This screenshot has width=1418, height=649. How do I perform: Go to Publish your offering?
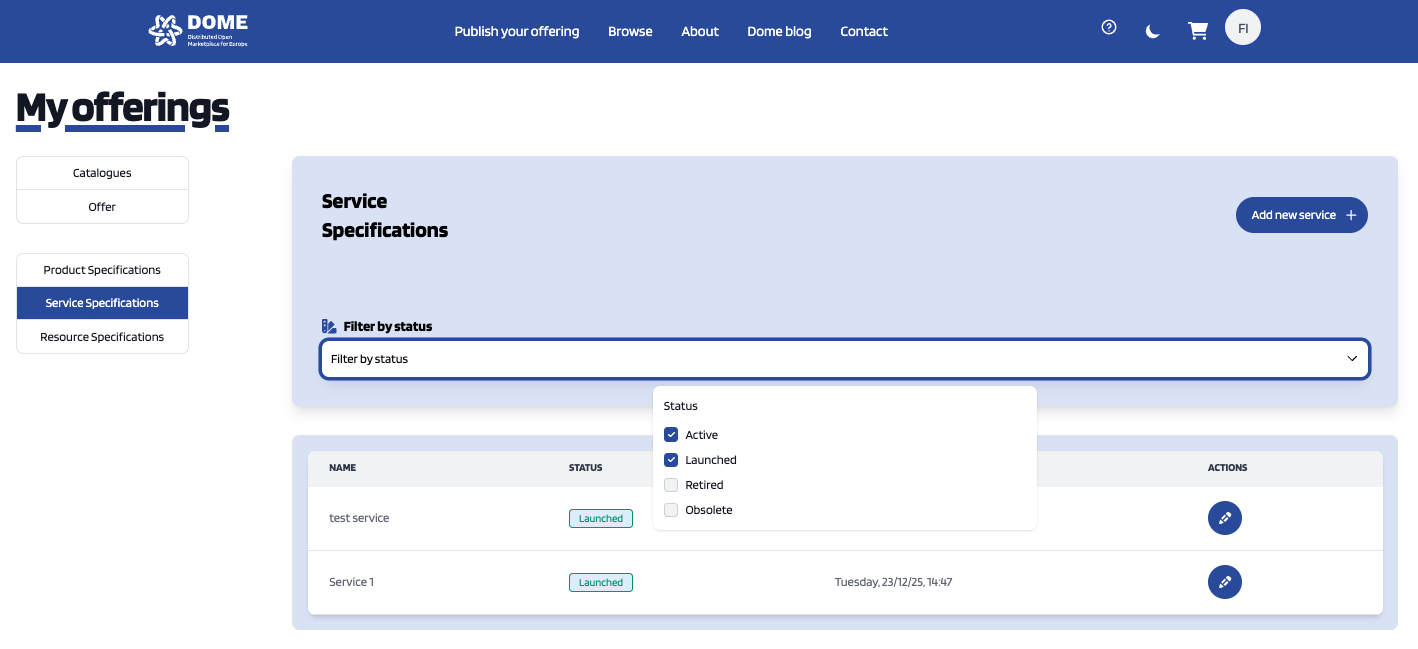(x=516, y=31)
